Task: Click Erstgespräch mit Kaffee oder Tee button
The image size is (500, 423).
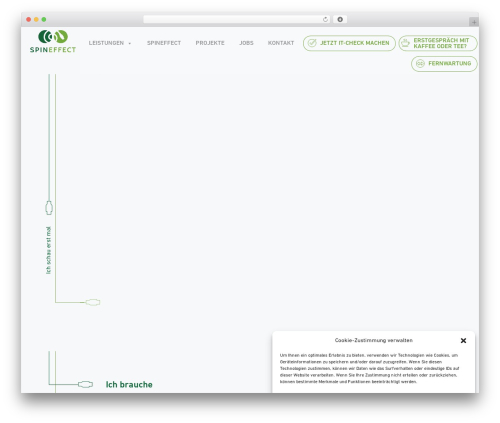Action: click(x=438, y=43)
